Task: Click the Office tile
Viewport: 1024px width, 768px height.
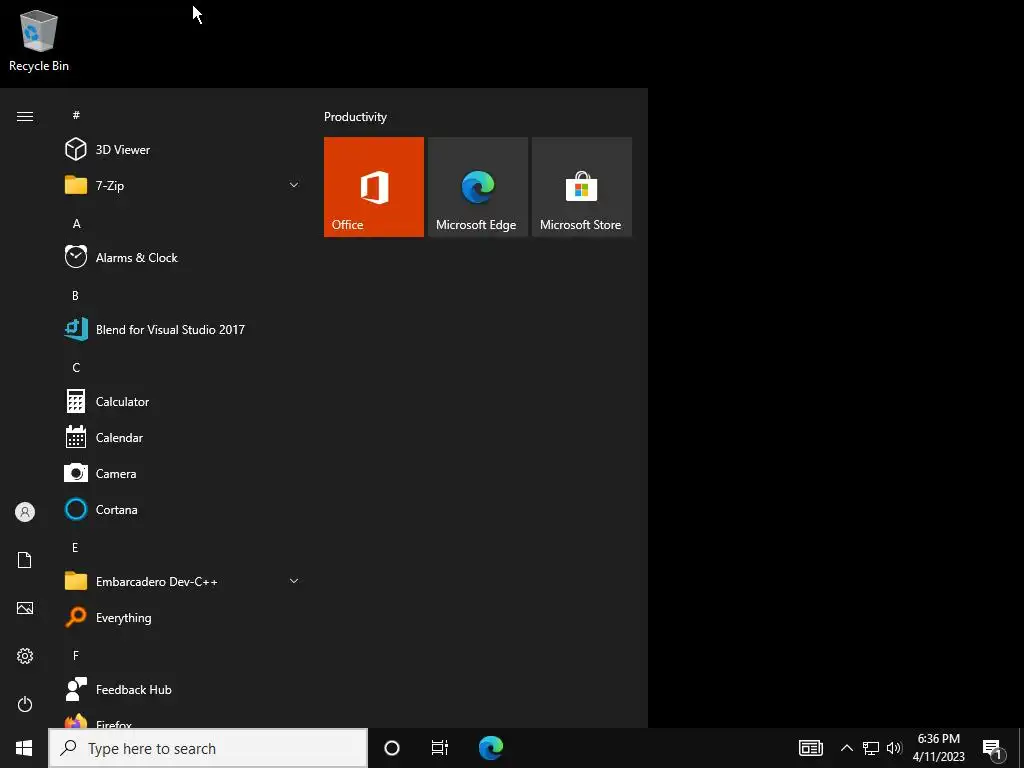Action: 374,187
